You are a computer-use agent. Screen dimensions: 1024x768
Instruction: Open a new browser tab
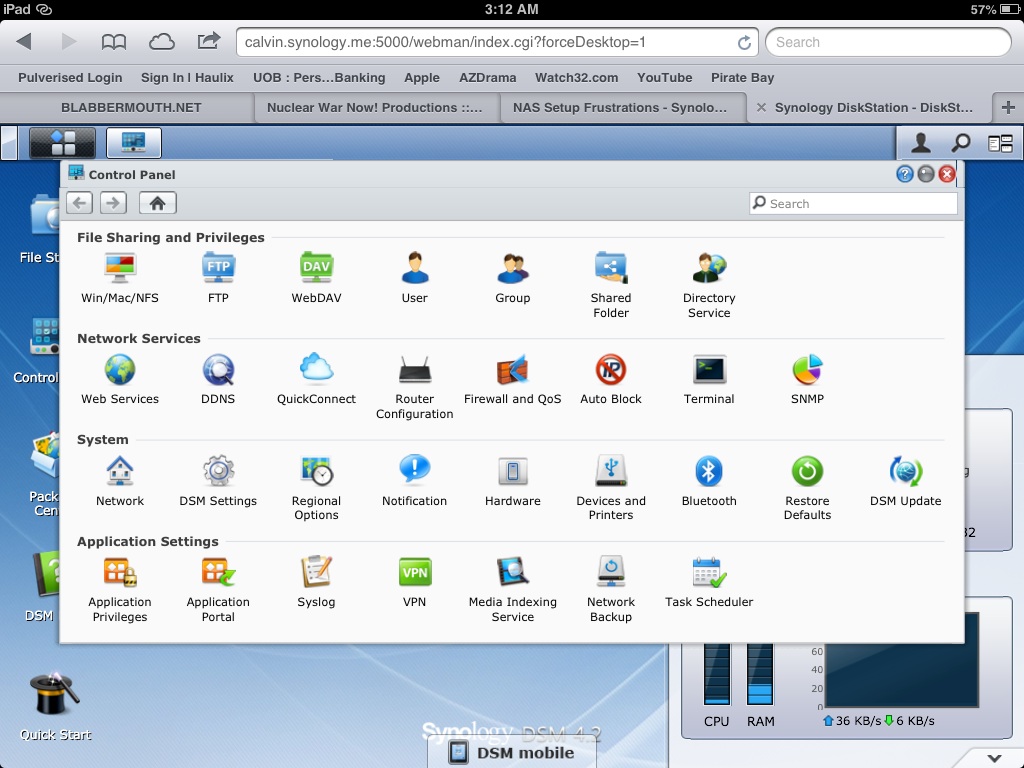click(x=1008, y=108)
